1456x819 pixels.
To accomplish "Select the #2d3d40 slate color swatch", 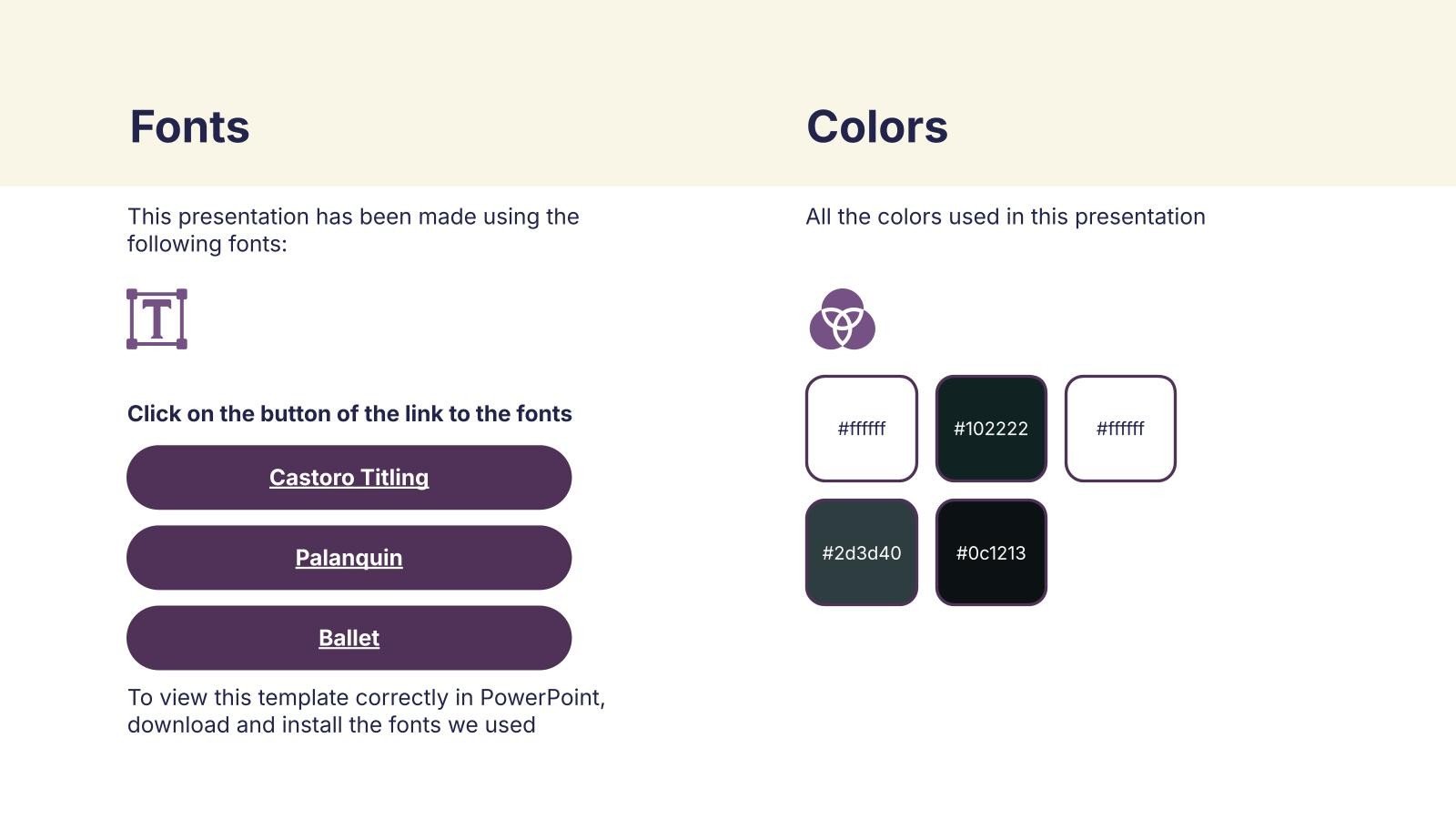I will tap(862, 552).
